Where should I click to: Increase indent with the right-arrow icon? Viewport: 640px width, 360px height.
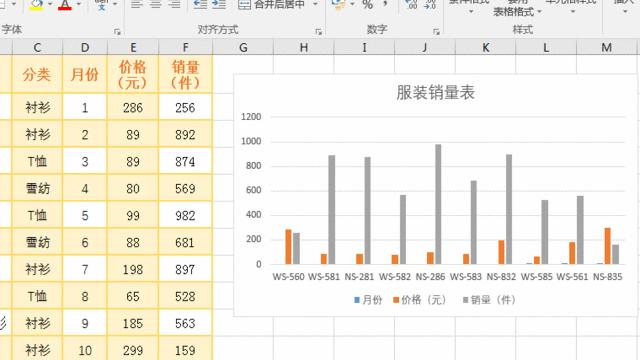click(219, 4)
